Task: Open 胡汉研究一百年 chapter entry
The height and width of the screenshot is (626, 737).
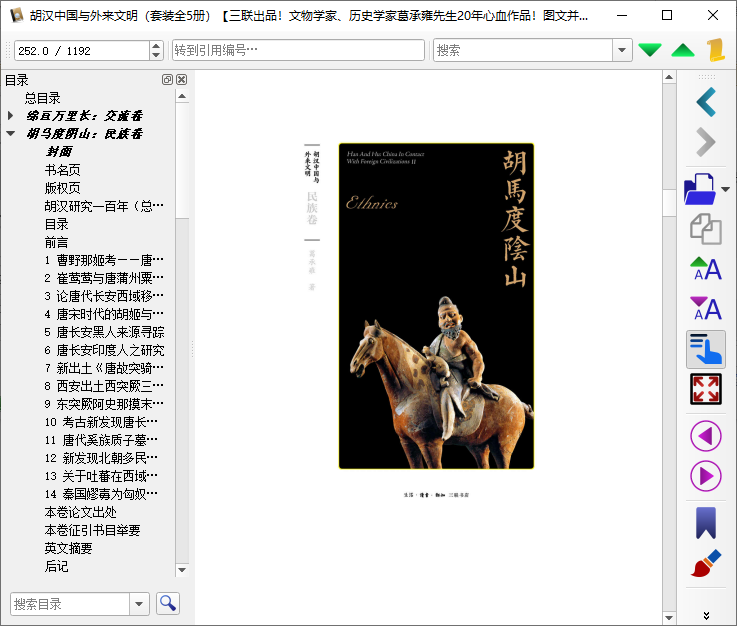Action: coord(104,206)
